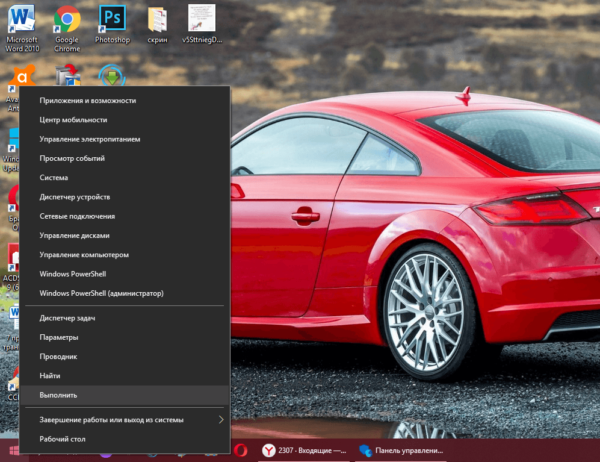Select Система in the context menu
The height and width of the screenshot is (462, 600).
(x=125, y=178)
